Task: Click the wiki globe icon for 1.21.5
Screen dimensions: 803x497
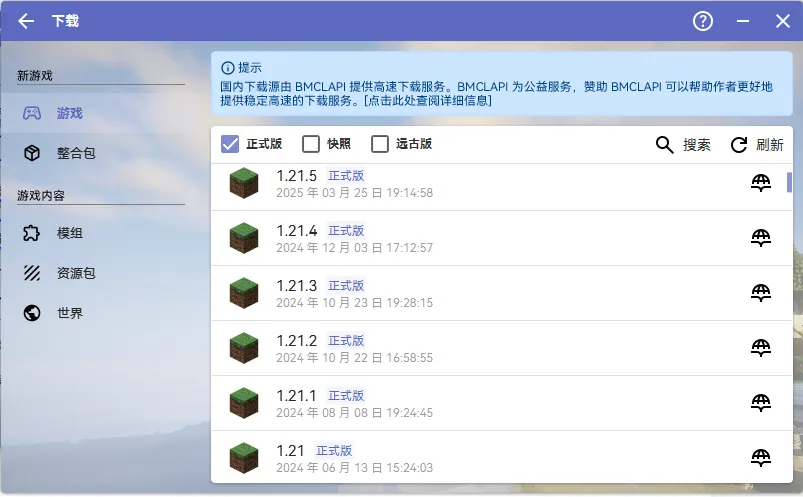Action: click(x=761, y=183)
